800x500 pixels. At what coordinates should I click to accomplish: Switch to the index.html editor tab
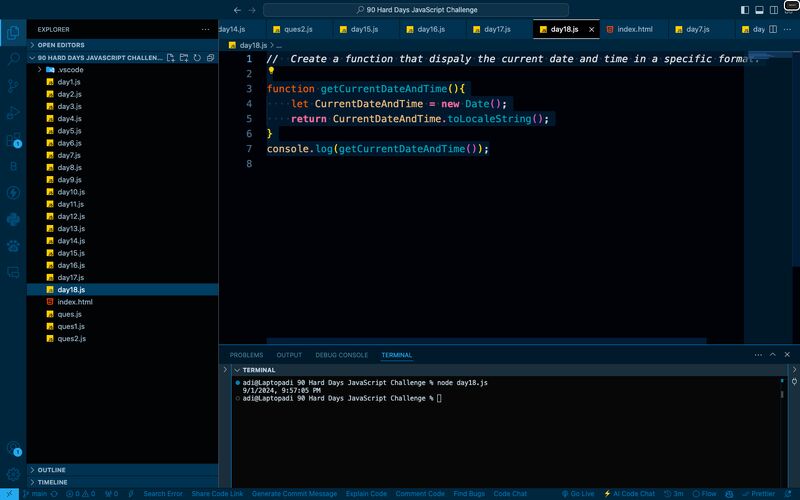634,30
